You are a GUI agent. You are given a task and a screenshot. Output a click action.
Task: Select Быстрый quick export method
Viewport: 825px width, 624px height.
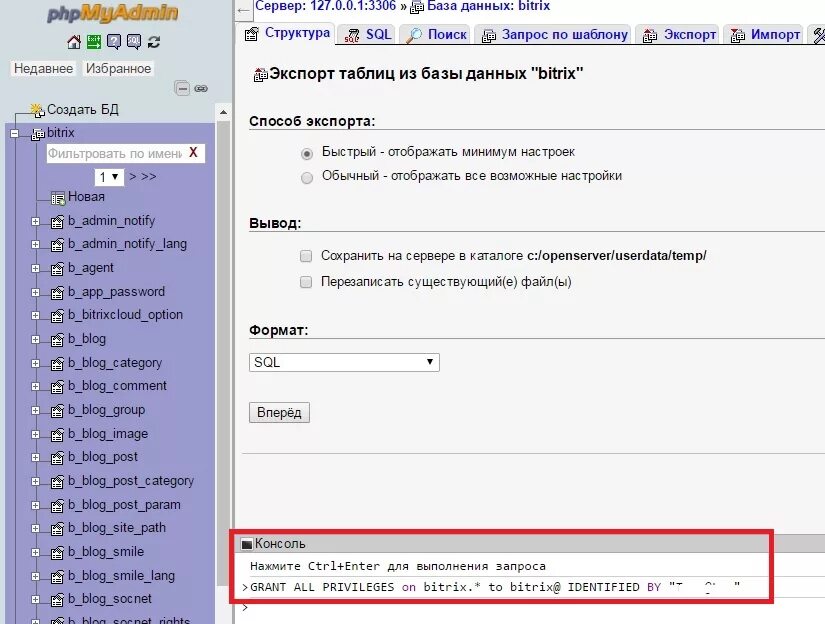(307, 154)
